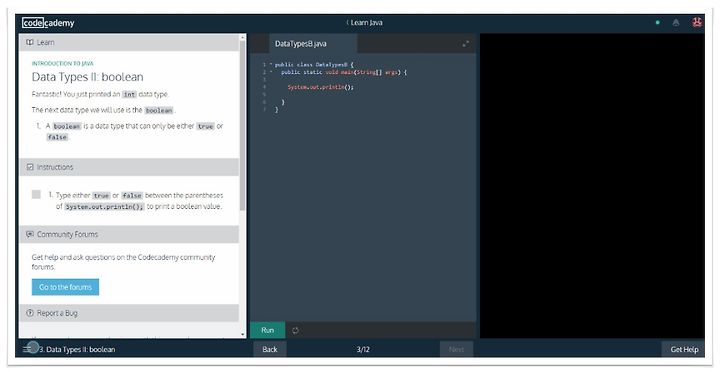Open the notifications bell icon
Viewport: 720px width, 372px height.
676,23
